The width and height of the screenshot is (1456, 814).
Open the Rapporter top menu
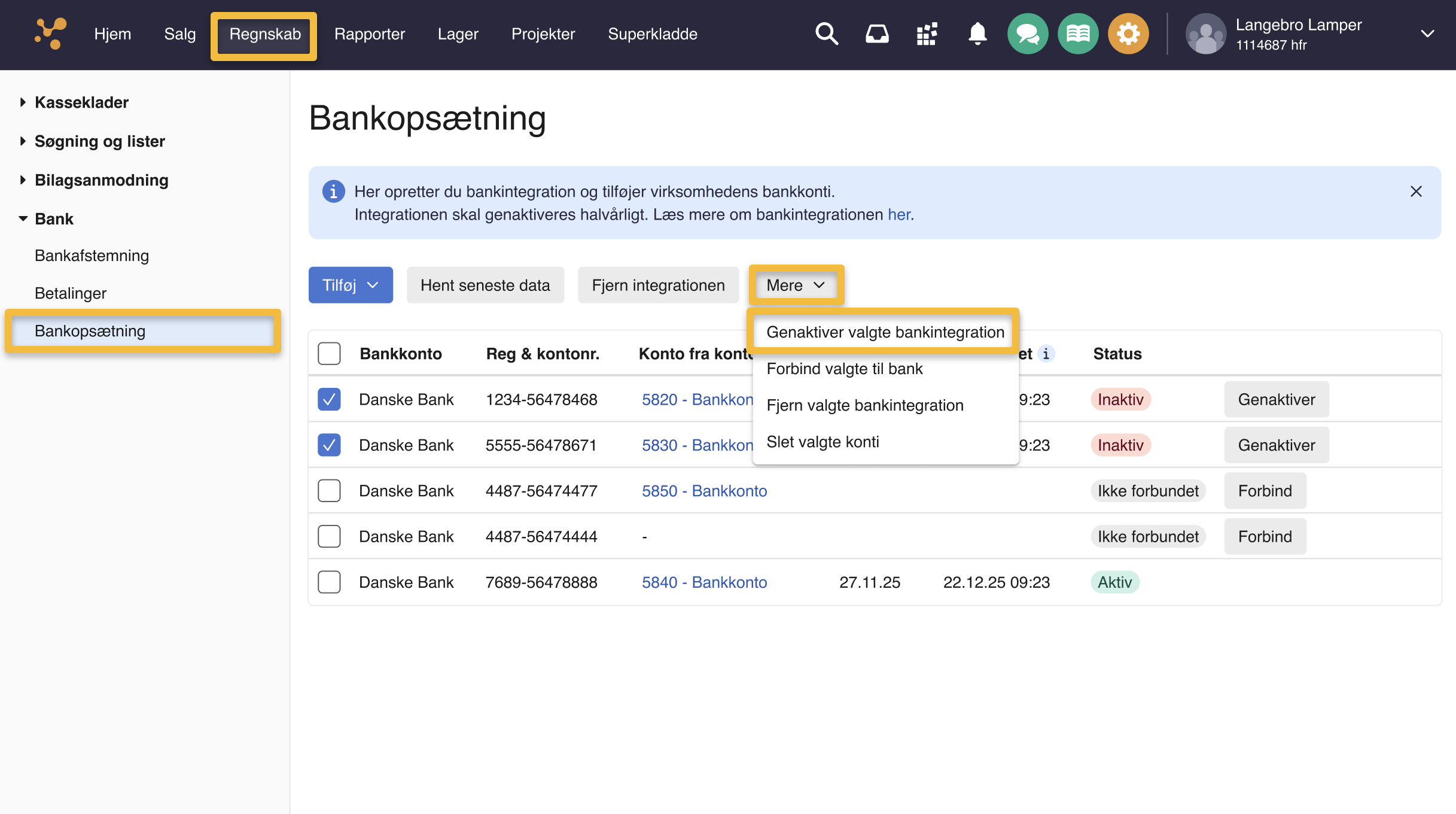point(369,34)
